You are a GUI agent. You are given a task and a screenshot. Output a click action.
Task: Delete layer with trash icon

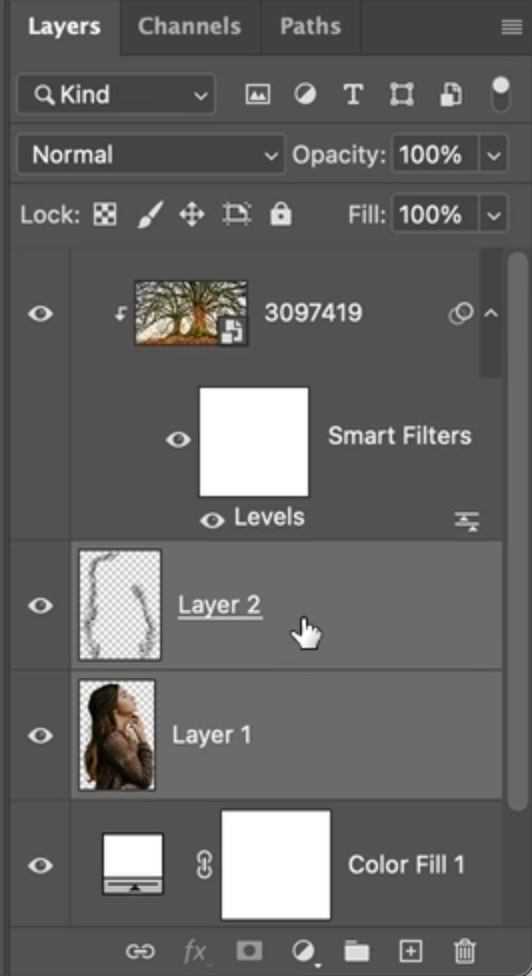[x=464, y=951]
